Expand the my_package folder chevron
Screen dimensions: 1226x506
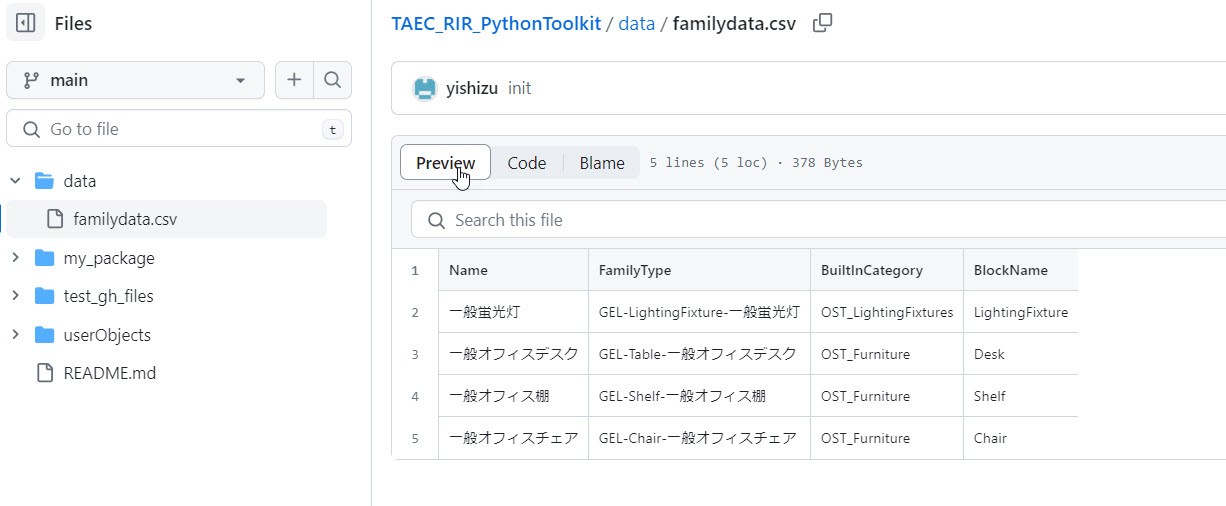tap(15, 258)
